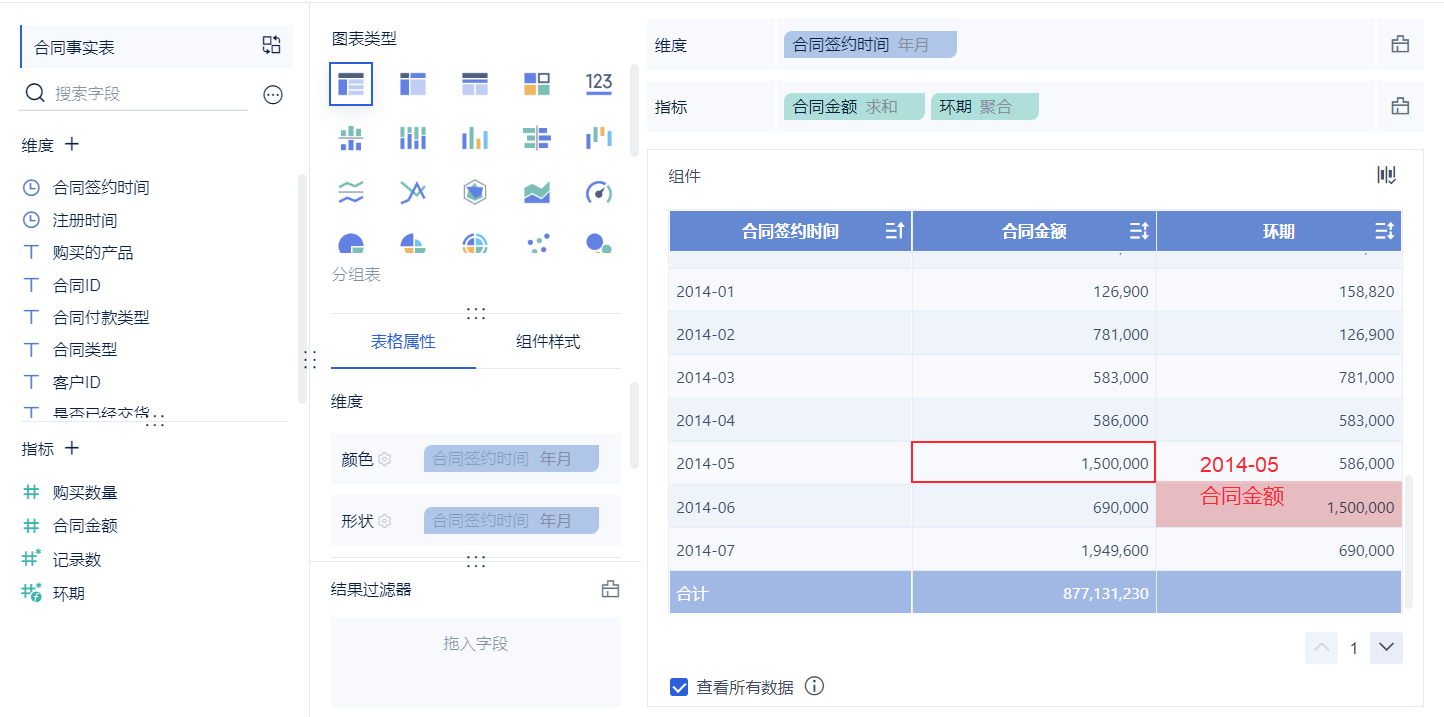The image size is (1444, 717).
Task: Add a new dimension with the plus button
Action: coord(72,144)
